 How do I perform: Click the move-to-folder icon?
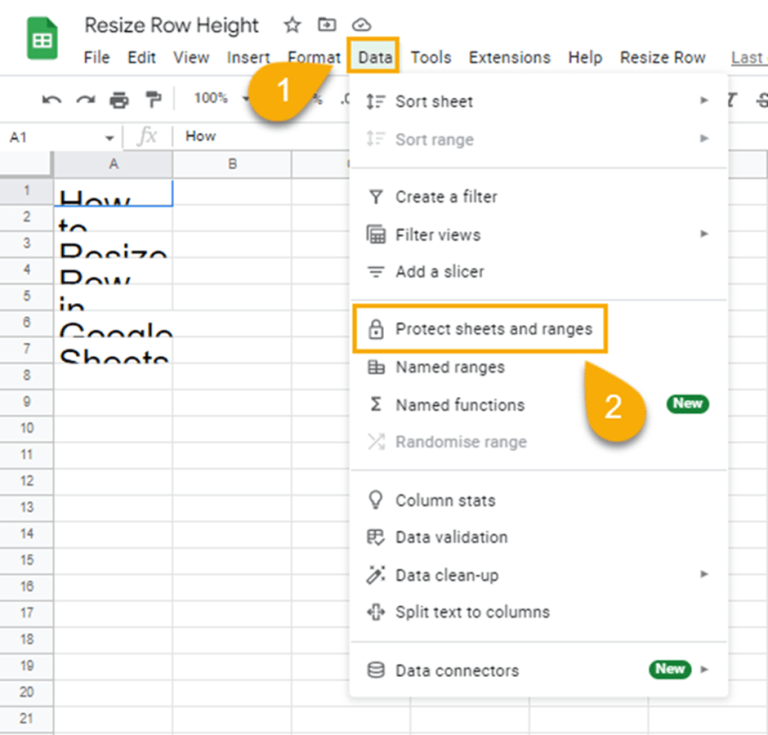pyautogui.click(x=327, y=24)
